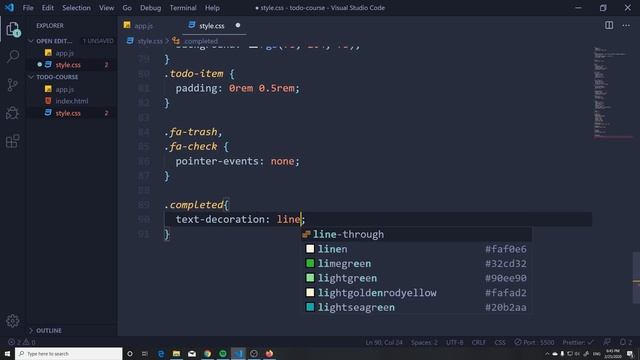The height and width of the screenshot is (360, 640).
Task: Switch to the style.css editor tab
Action: click(x=211, y=26)
